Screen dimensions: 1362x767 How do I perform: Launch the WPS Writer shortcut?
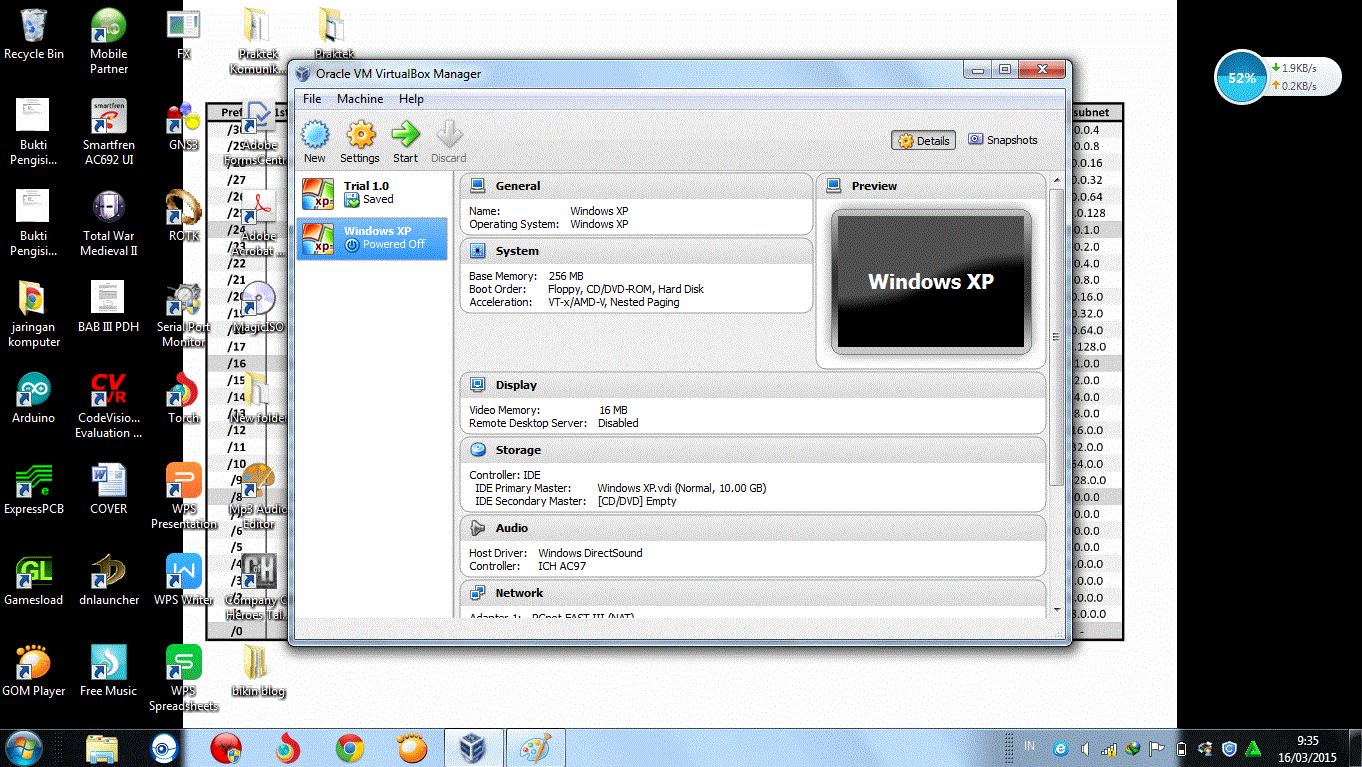coord(184,580)
